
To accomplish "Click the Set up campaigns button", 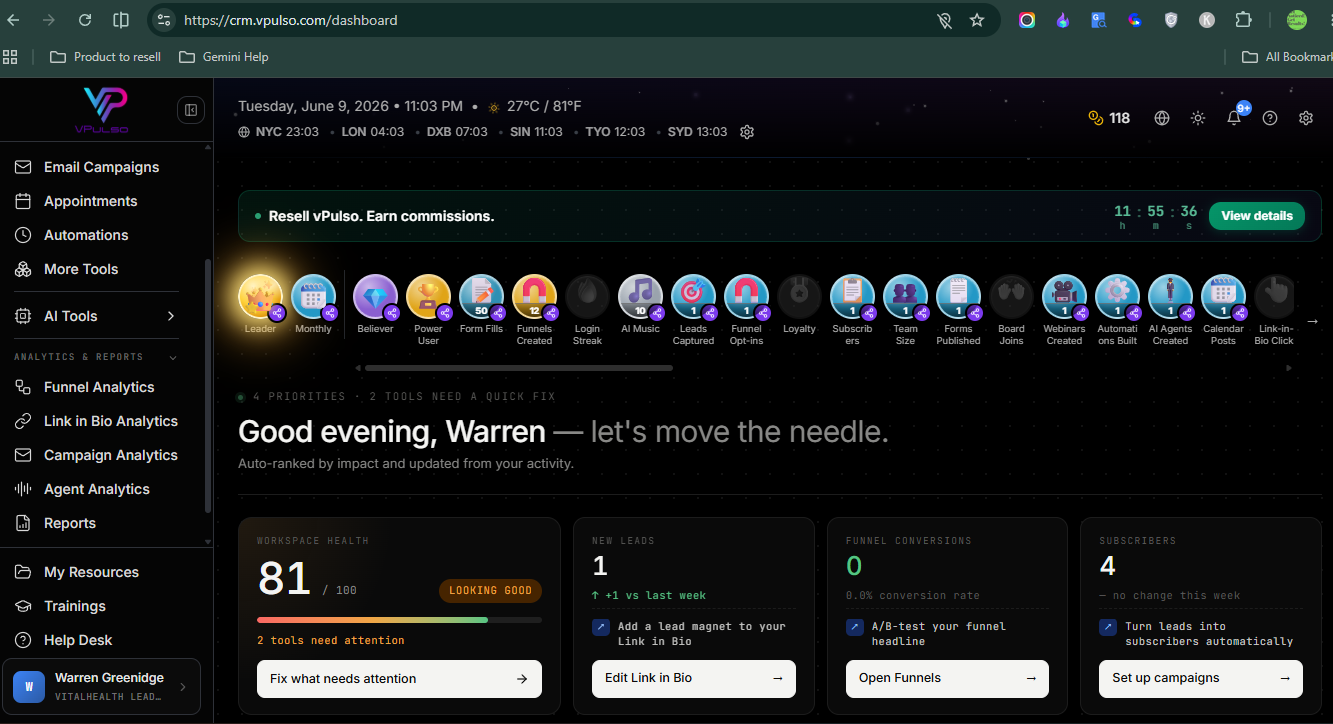I will tap(1201, 679).
